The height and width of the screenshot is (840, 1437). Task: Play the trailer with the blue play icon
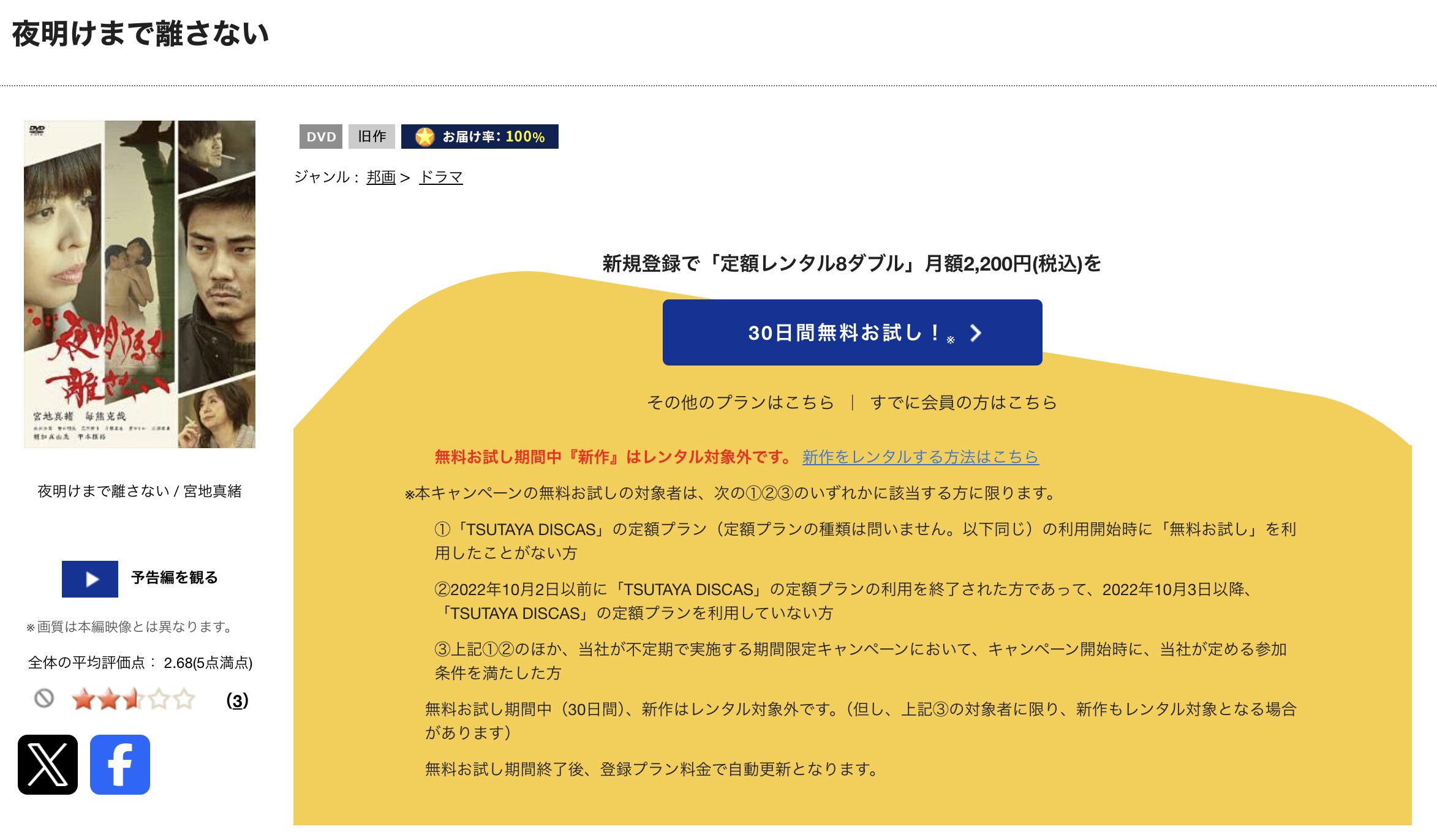[x=90, y=579]
